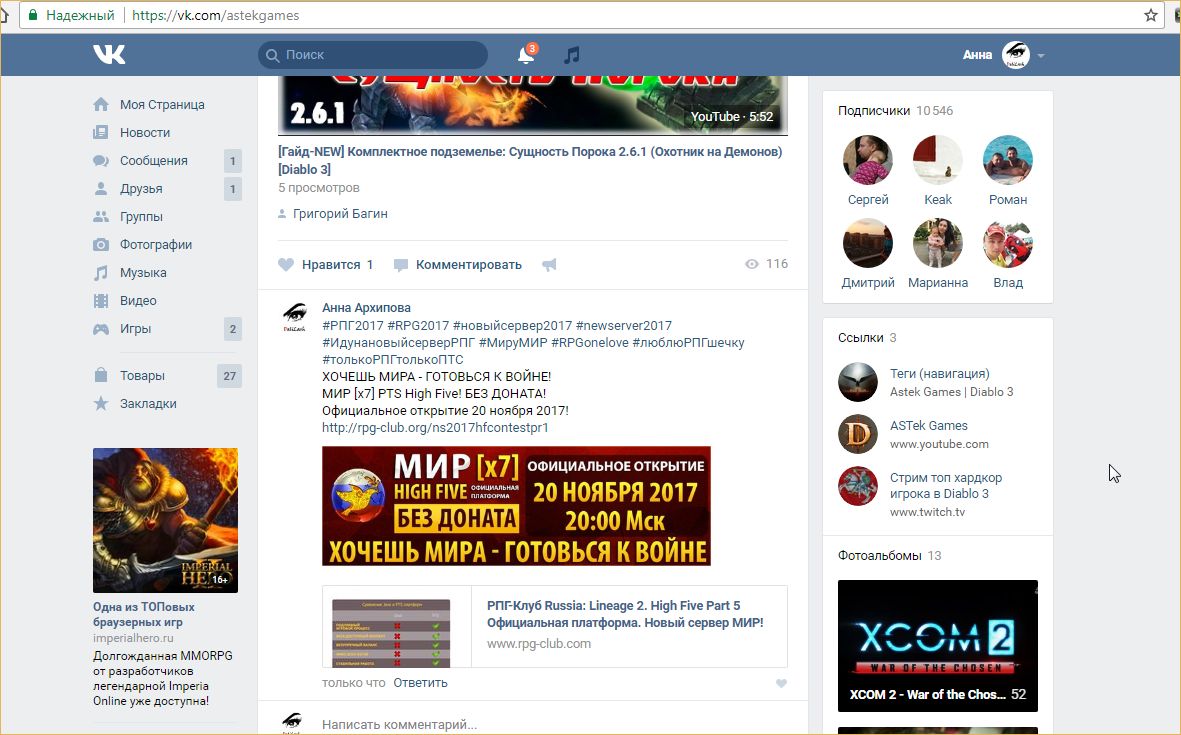Viewport: 1181px width, 735px height.
Task: Click the VK logo in header
Action: pos(109,54)
